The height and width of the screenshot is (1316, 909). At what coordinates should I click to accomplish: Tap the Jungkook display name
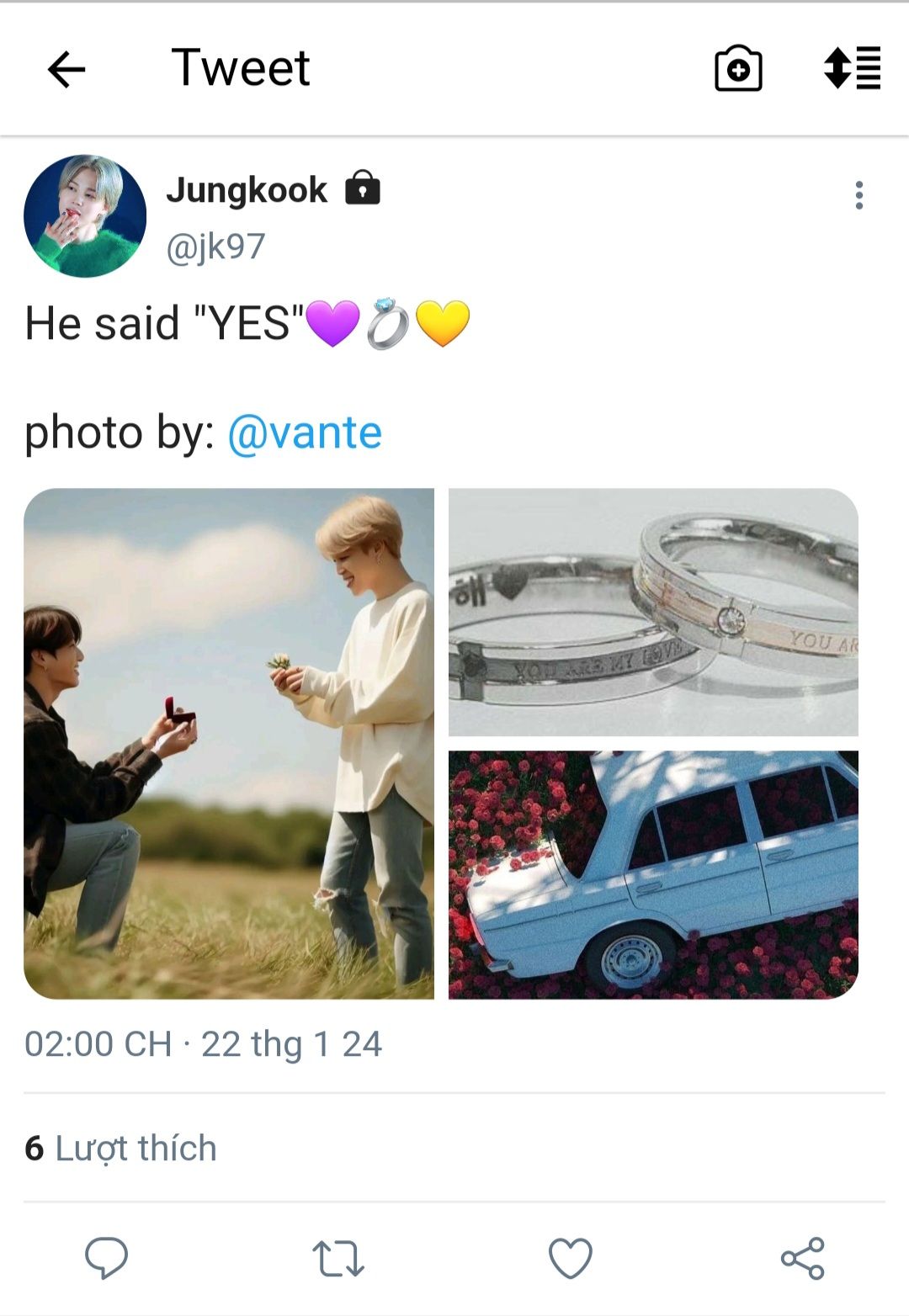point(247,190)
